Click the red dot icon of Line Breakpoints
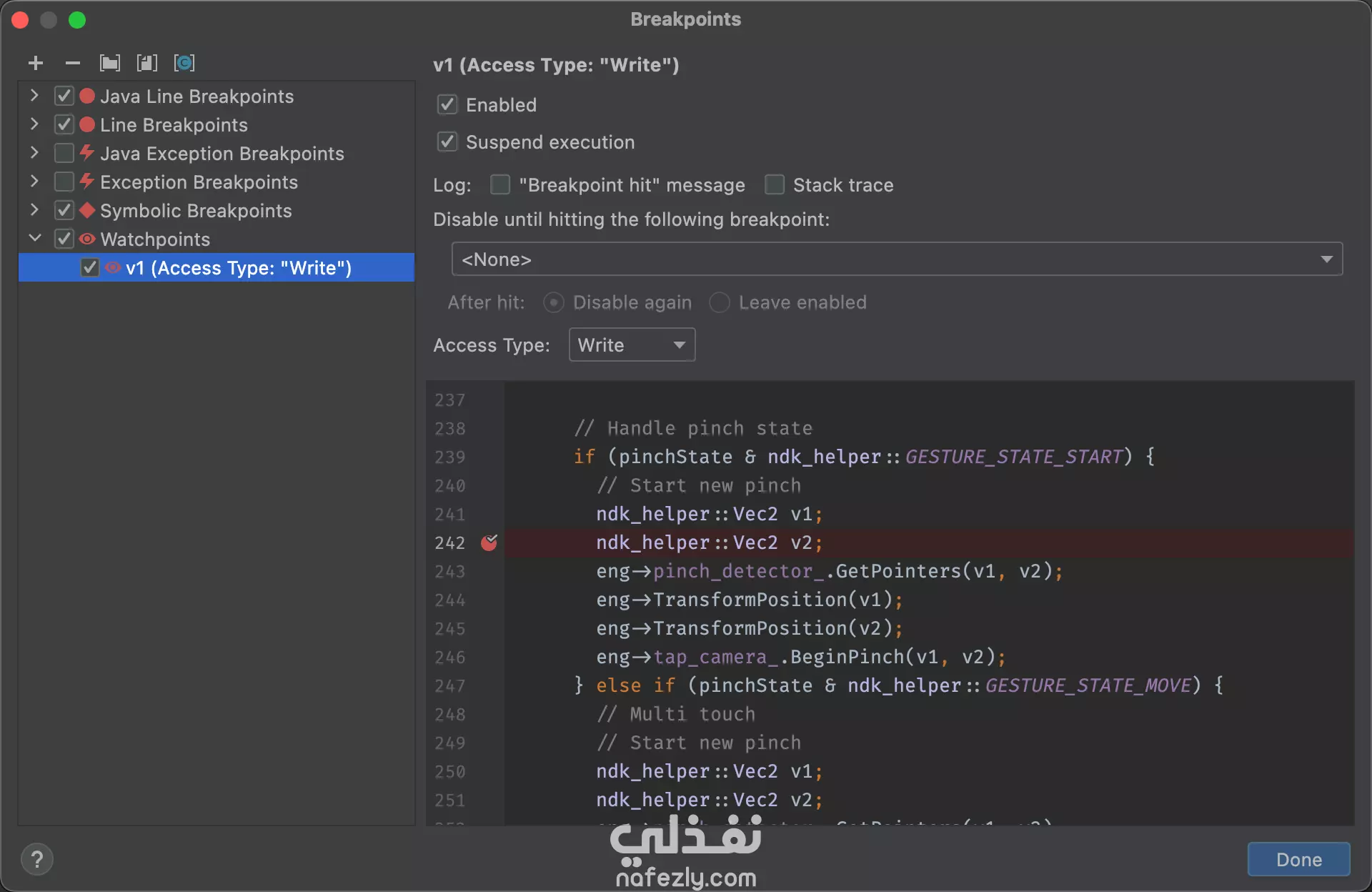 (87, 124)
